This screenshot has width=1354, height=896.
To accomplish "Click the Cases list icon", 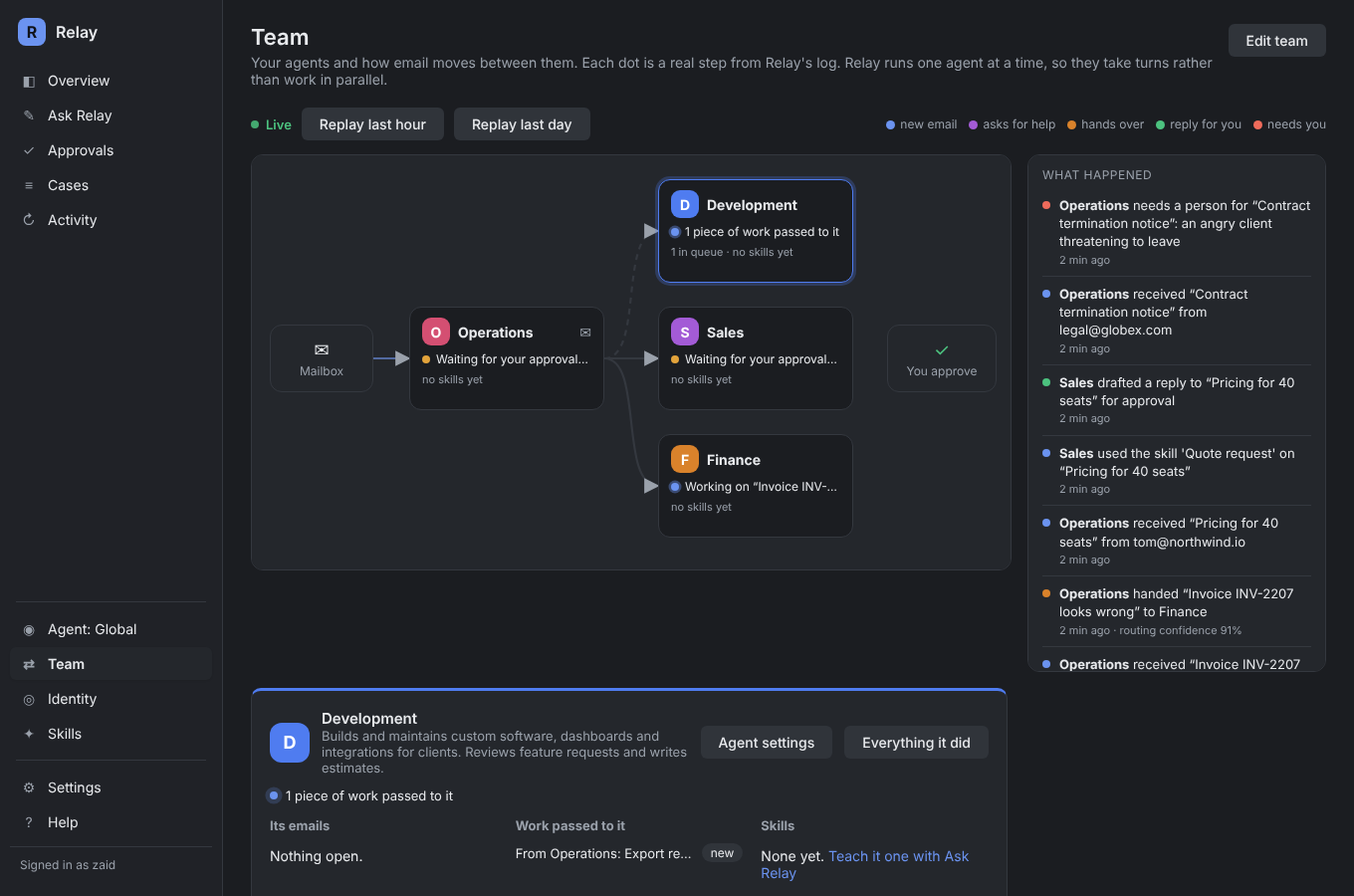I will click(29, 185).
